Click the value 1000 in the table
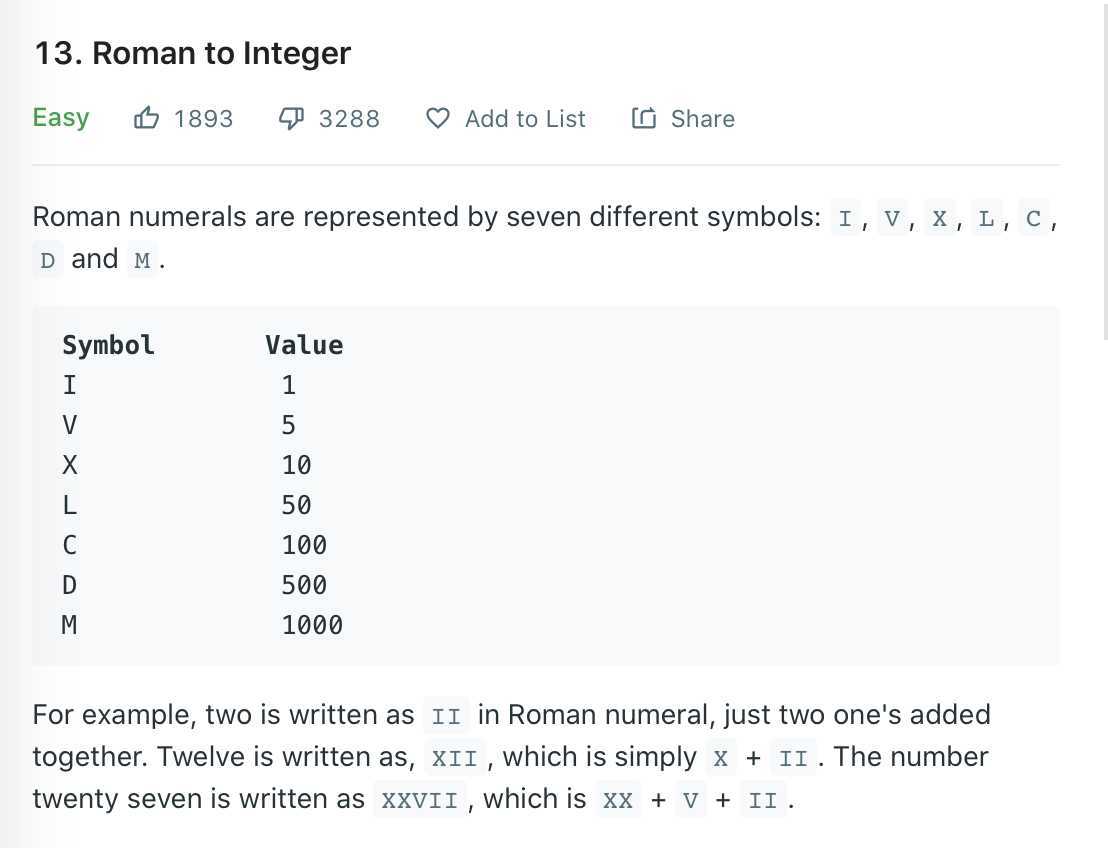The height and width of the screenshot is (848, 1108). point(312,625)
